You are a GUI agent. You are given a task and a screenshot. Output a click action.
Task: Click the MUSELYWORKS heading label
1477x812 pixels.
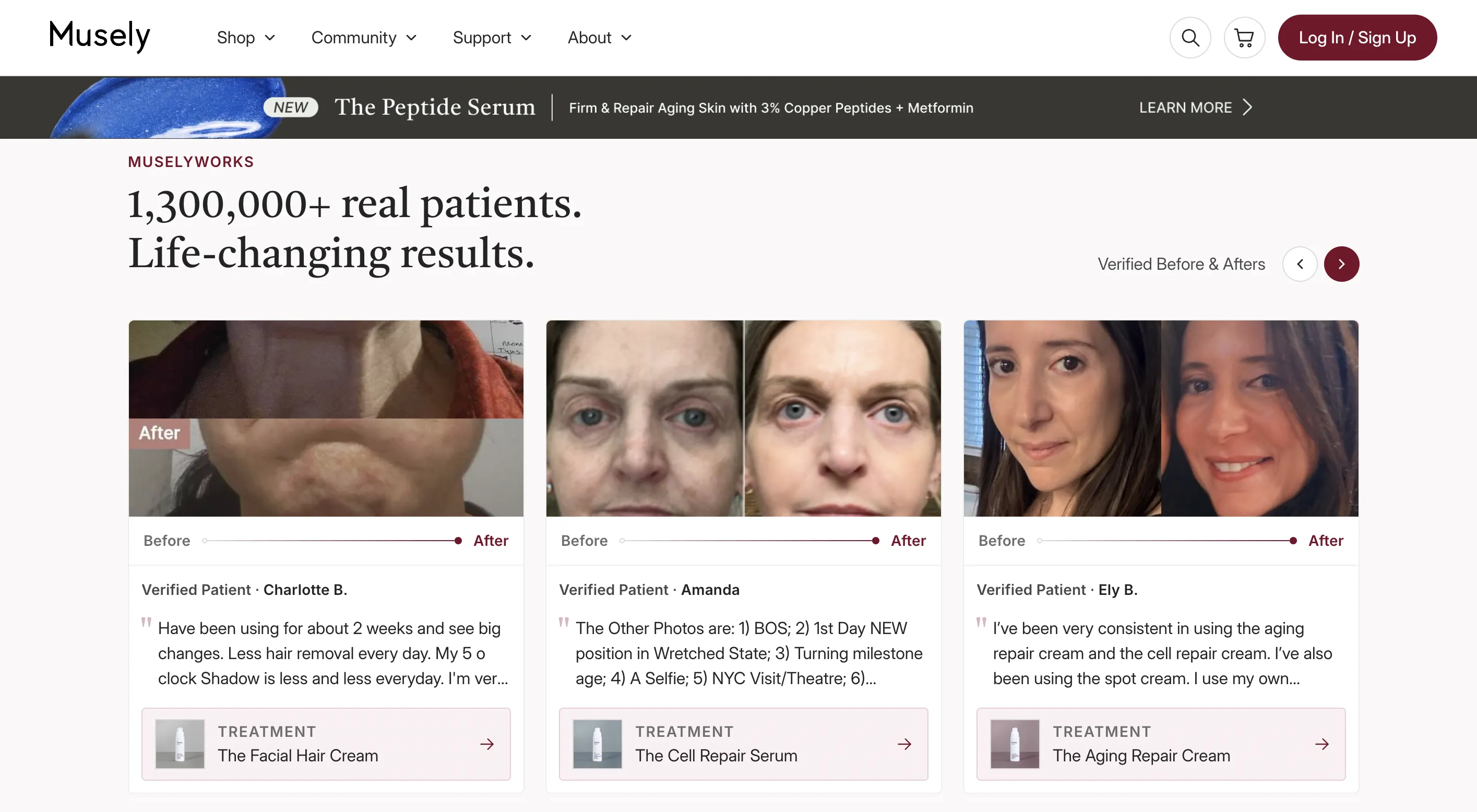click(x=191, y=162)
